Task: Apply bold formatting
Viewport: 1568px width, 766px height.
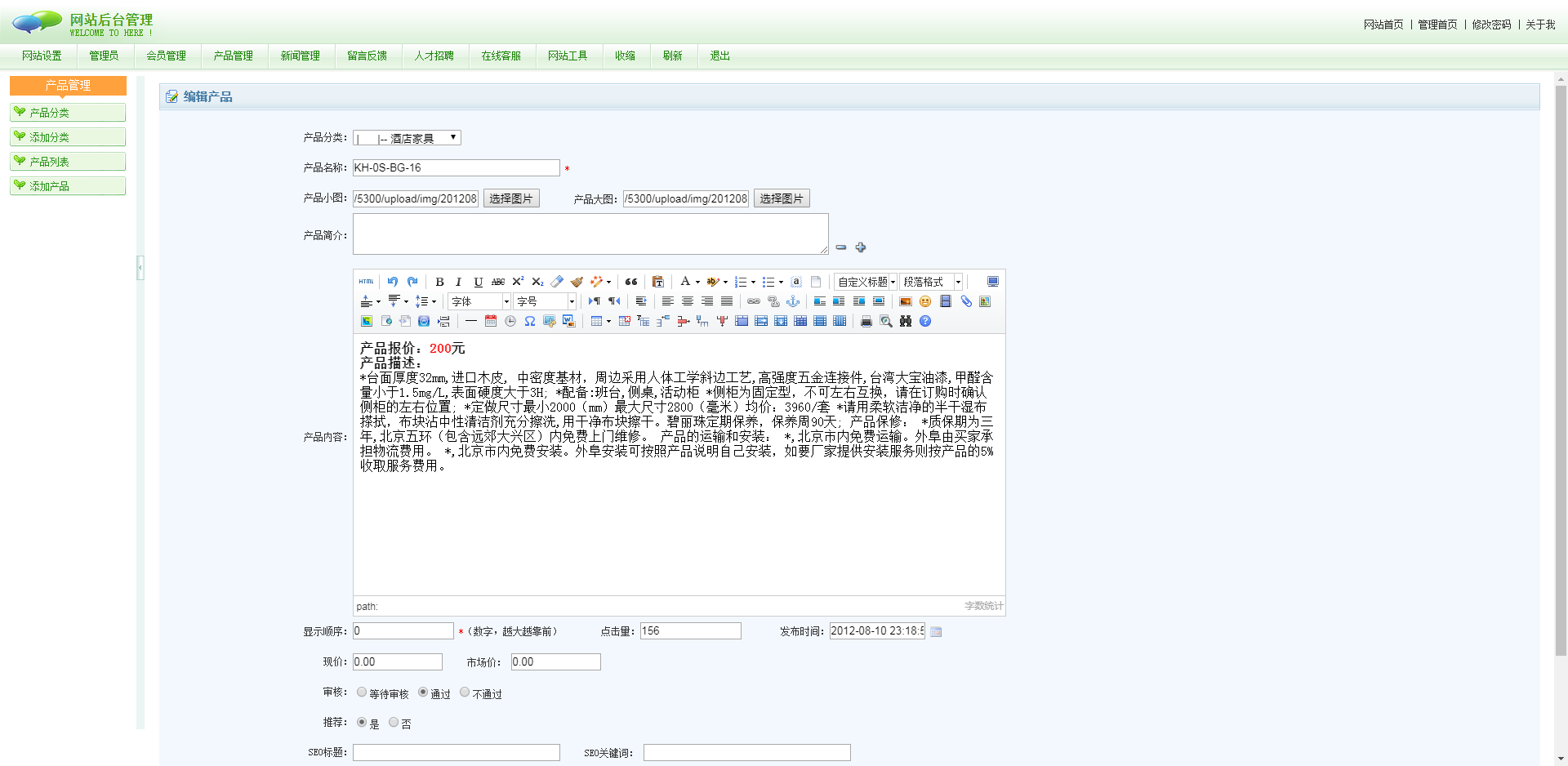Action: (439, 282)
